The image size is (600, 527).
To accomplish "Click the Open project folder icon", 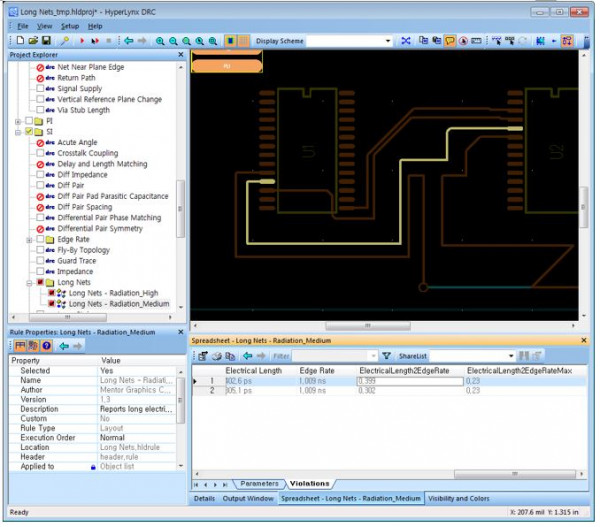I will click(x=32, y=41).
